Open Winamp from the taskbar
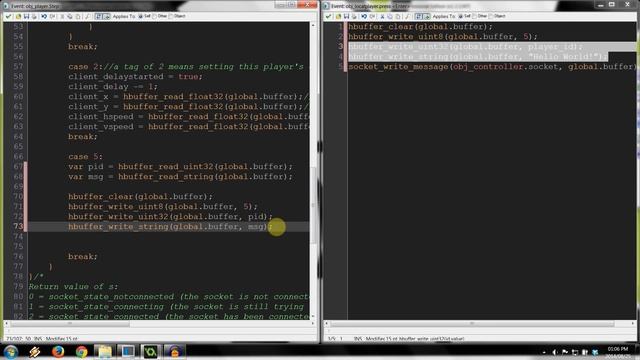The width and height of the screenshot is (640, 360). 34,352
